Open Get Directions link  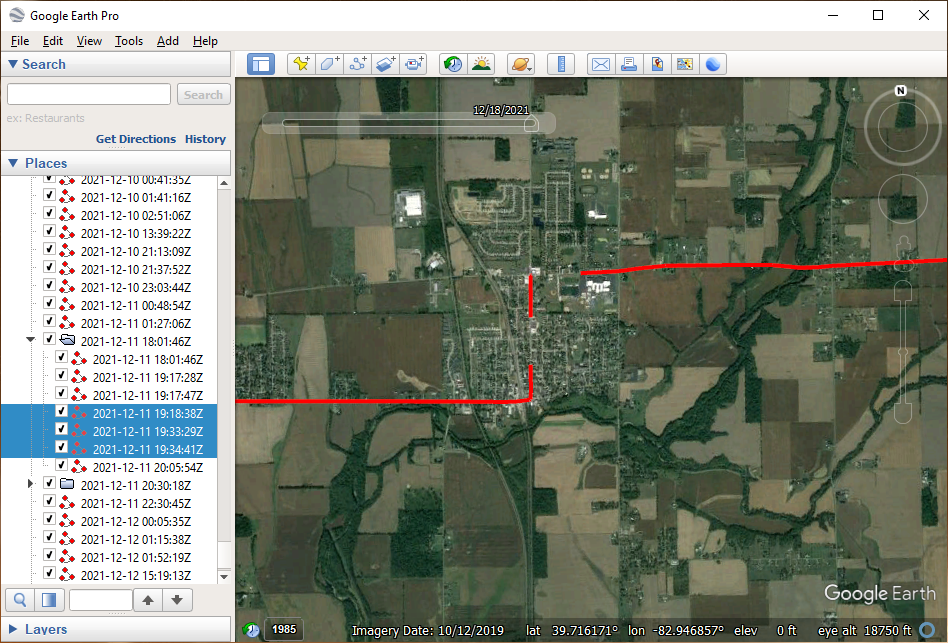(x=135, y=139)
